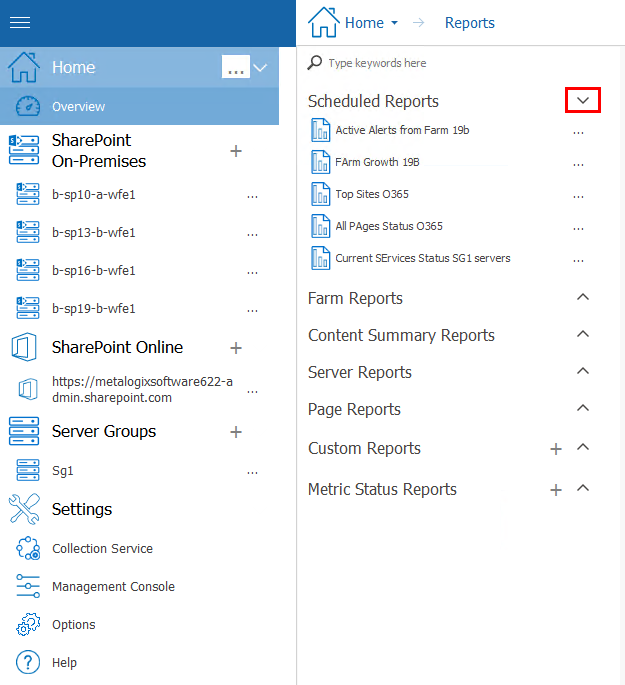Click the Home house icon in sidebar
This screenshot has width=625, height=685.
pos(24,67)
